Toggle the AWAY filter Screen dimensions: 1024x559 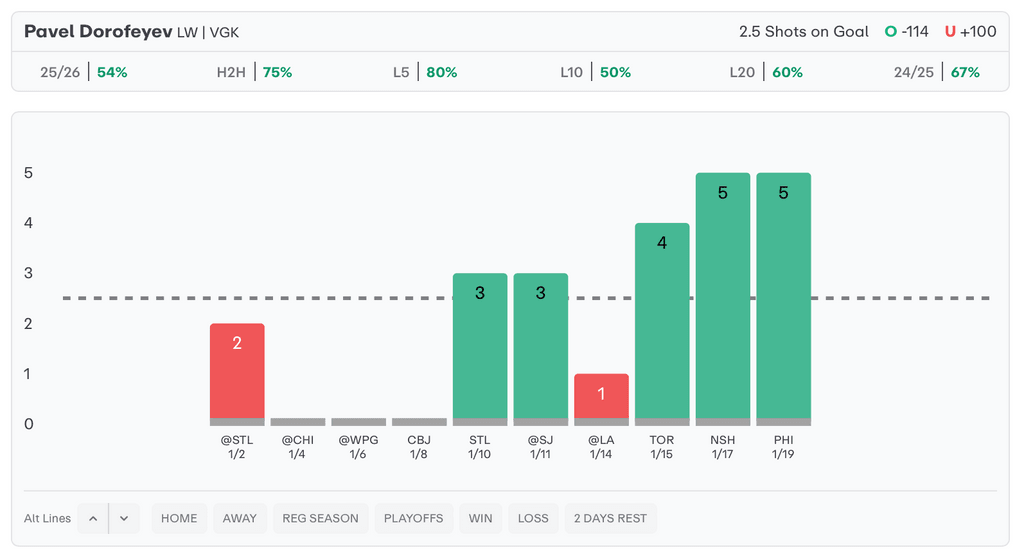(240, 518)
